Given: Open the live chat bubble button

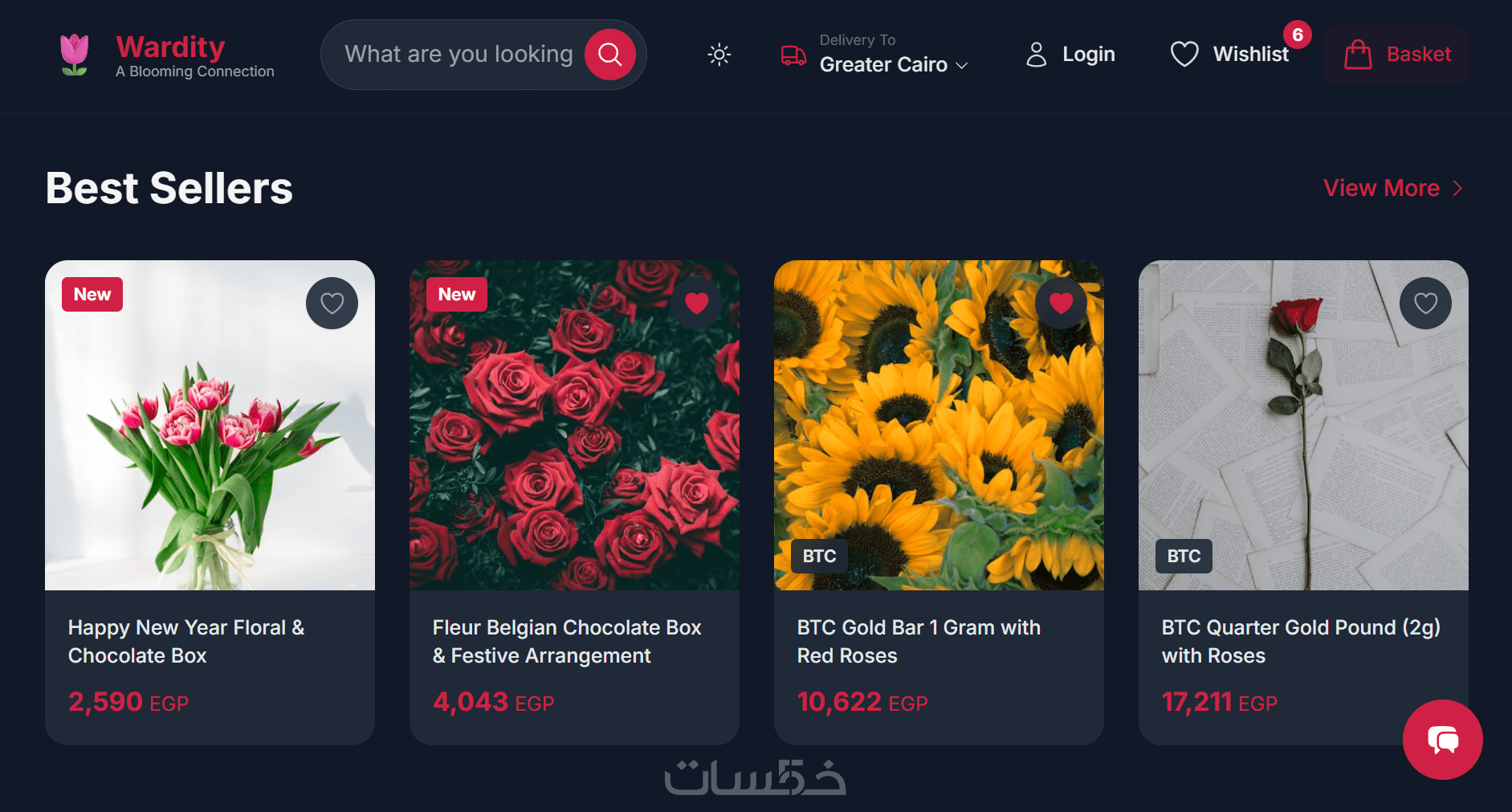Looking at the screenshot, I should click(1442, 740).
